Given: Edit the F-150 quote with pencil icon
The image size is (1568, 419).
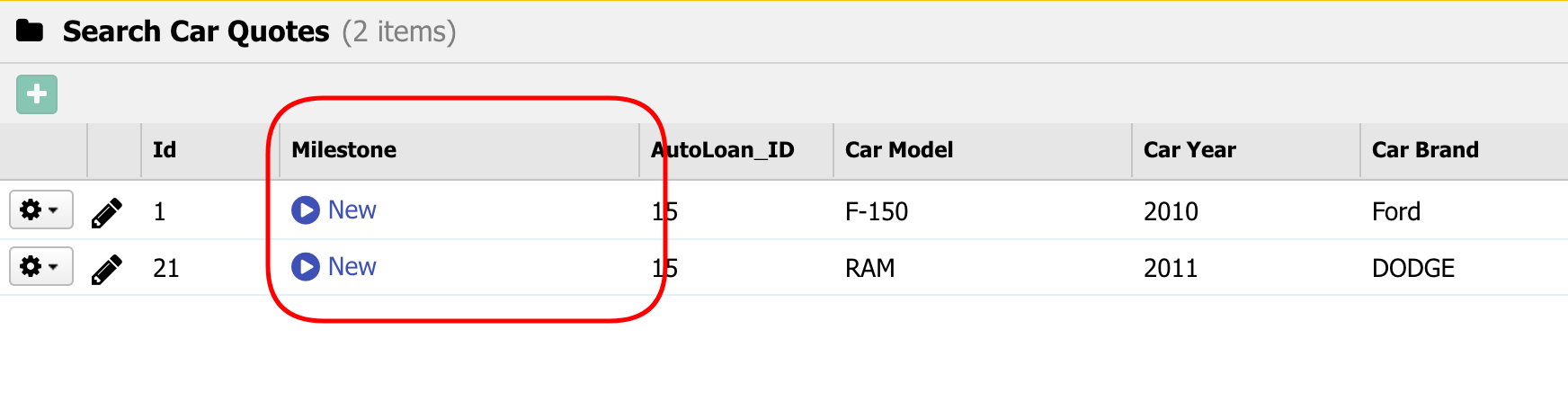Looking at the screenshot, I should point(106,212).
